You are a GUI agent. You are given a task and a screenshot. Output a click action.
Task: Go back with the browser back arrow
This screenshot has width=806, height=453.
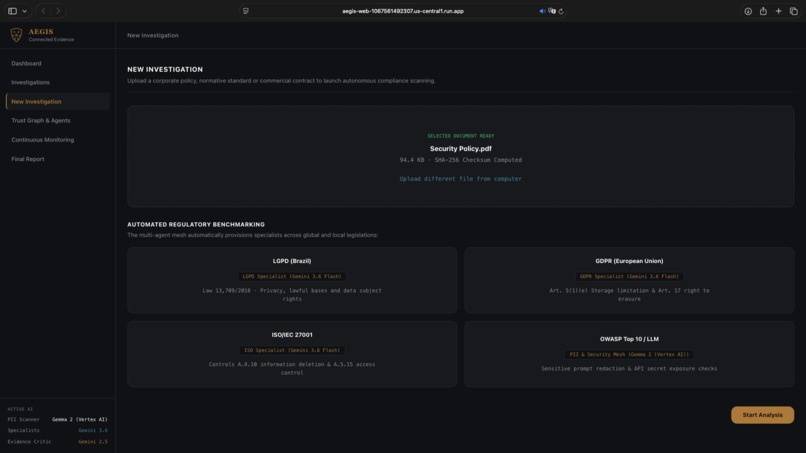(43, 11)
